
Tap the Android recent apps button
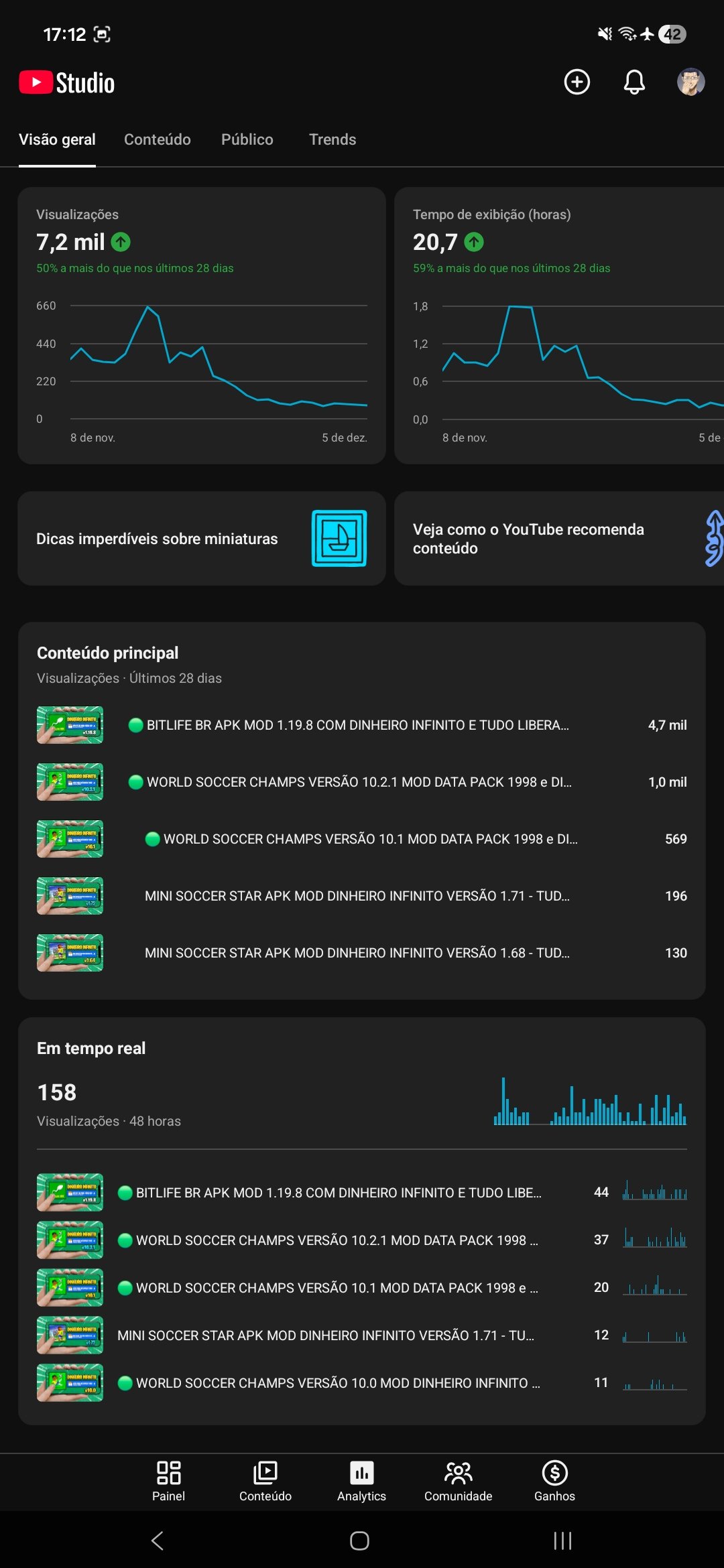click(x=562, y=1541)
